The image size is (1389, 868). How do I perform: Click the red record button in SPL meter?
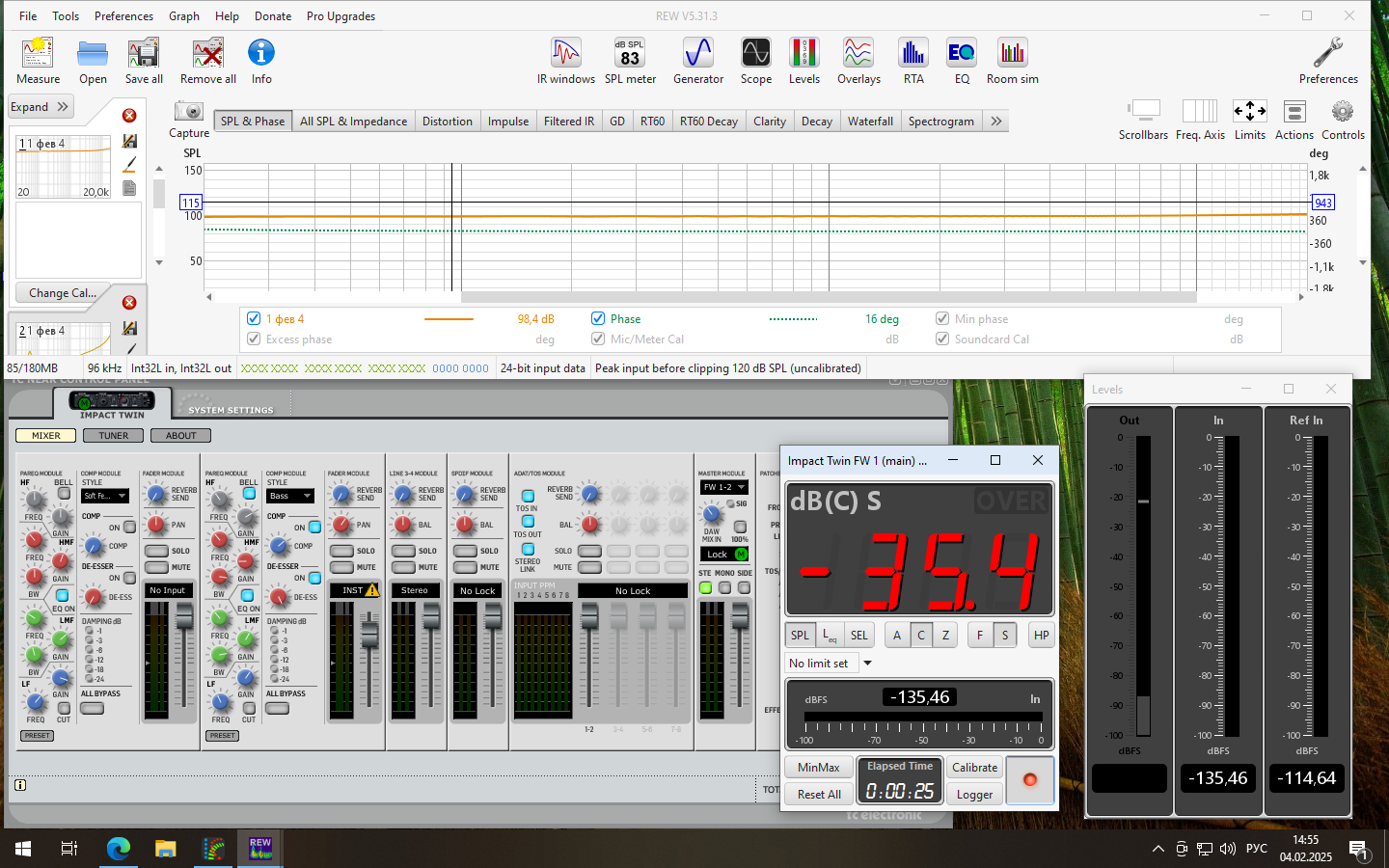coord(1030,780)
